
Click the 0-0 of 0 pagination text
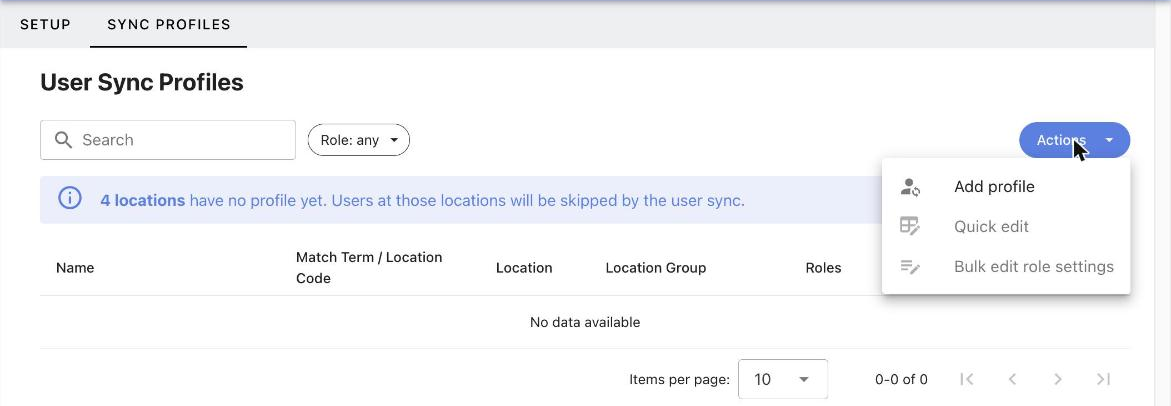[x=901, y=379]
